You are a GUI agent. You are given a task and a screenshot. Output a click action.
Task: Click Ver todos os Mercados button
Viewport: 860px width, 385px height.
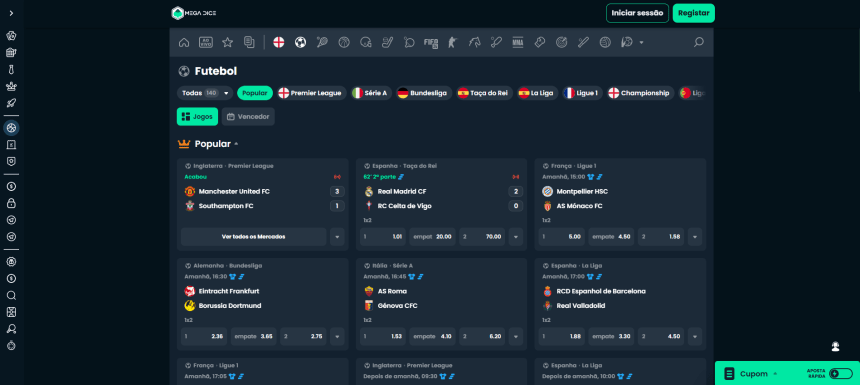[x=253, y=237]
